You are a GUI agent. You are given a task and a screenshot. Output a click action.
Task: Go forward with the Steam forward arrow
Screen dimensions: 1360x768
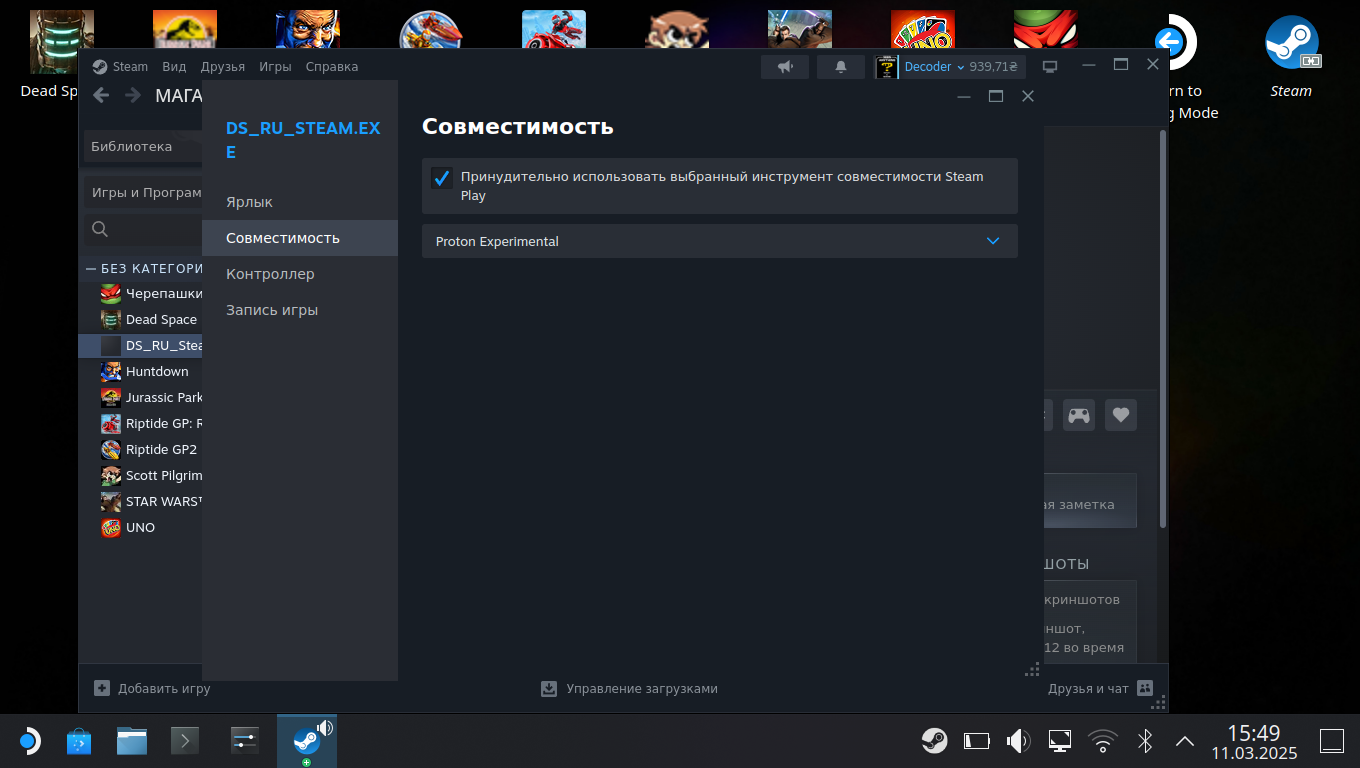click(133, 95)
